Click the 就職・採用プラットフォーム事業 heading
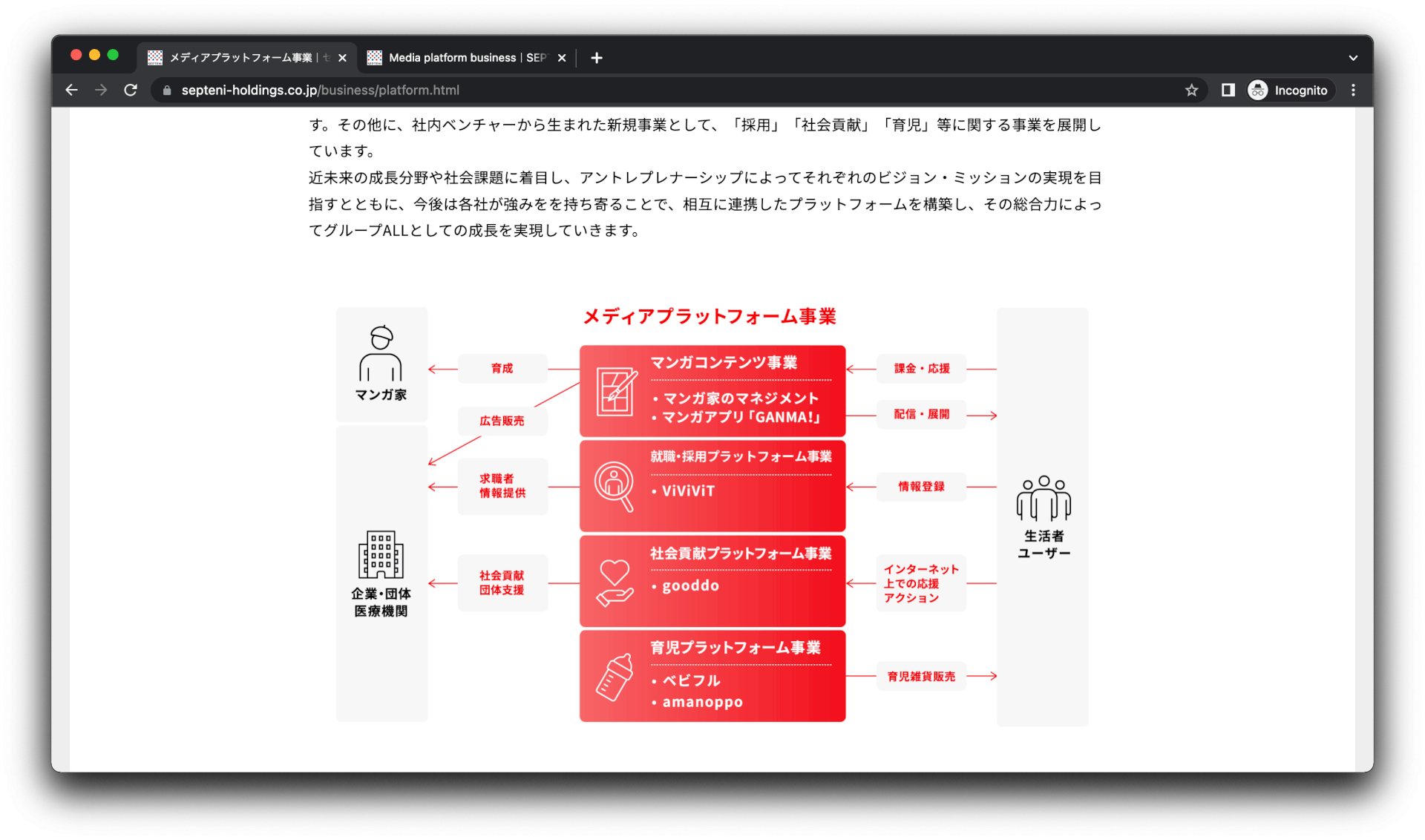This screenshot has width=1425, height=840. pos(741,456)
